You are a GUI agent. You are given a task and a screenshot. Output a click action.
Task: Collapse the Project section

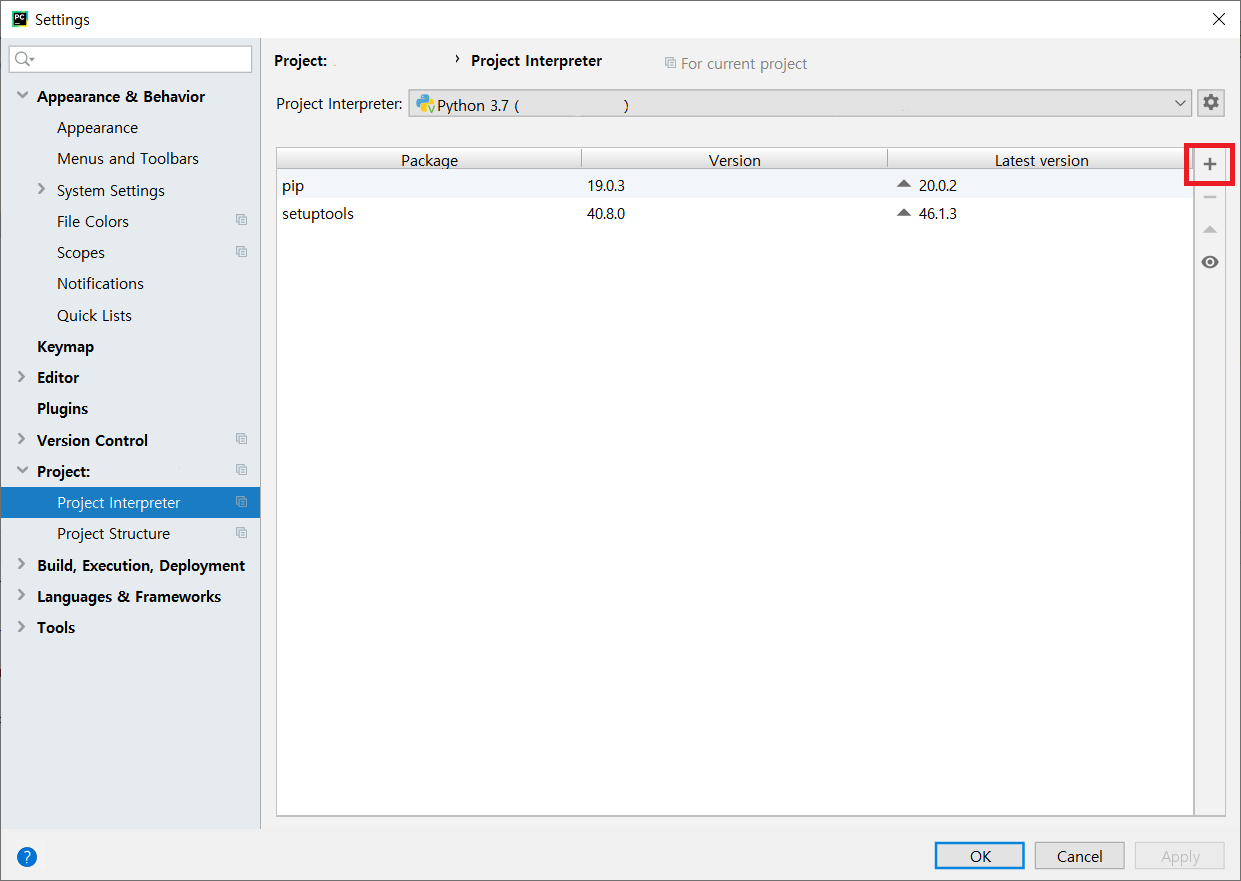tap(22, 470)
